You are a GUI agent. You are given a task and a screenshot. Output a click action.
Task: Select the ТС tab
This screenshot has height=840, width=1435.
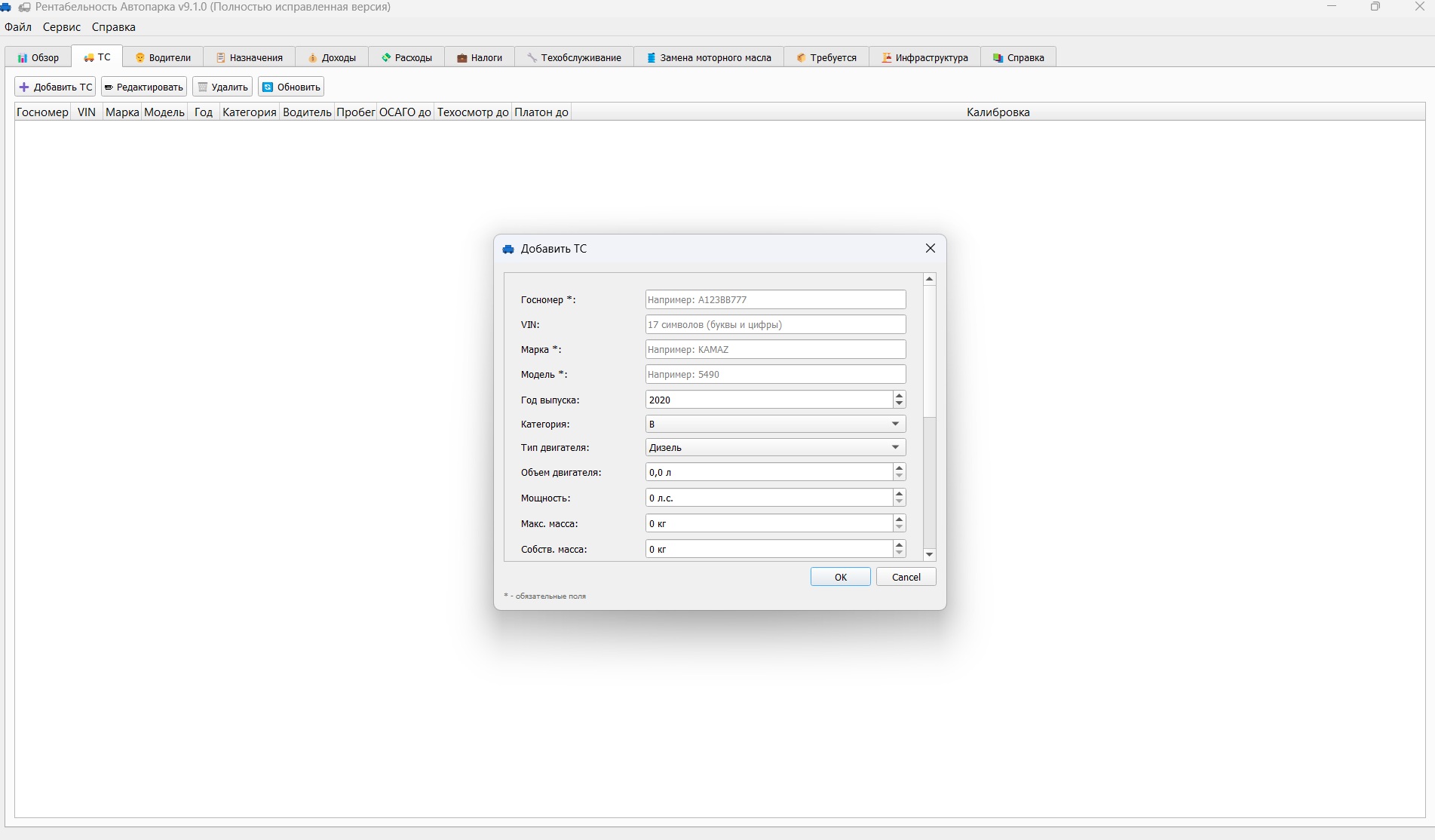pyautogui.click(x=97, y=57)
